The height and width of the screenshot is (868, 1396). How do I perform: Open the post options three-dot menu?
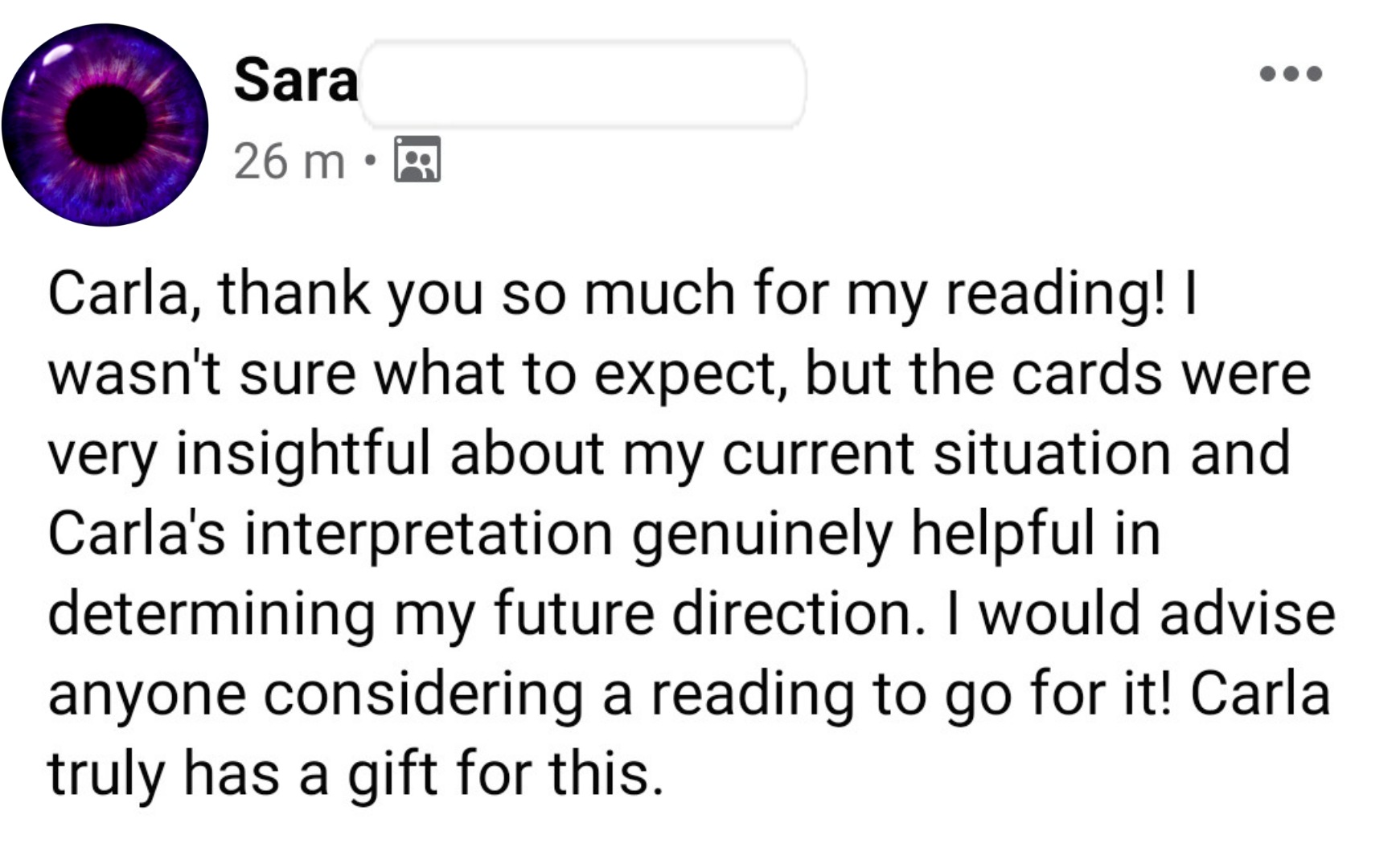point(1291,74)
